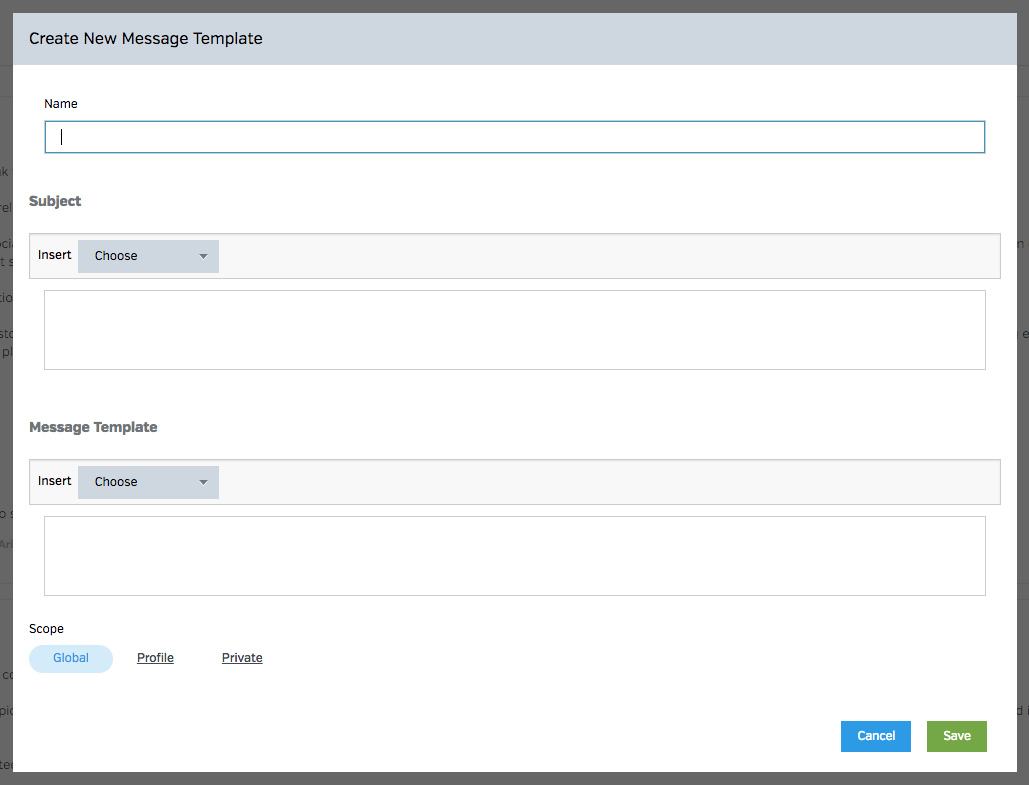This screenshot has width=1029, height=785.
Task: Switch scope to Profile
Action: click(x=155, y=658)
